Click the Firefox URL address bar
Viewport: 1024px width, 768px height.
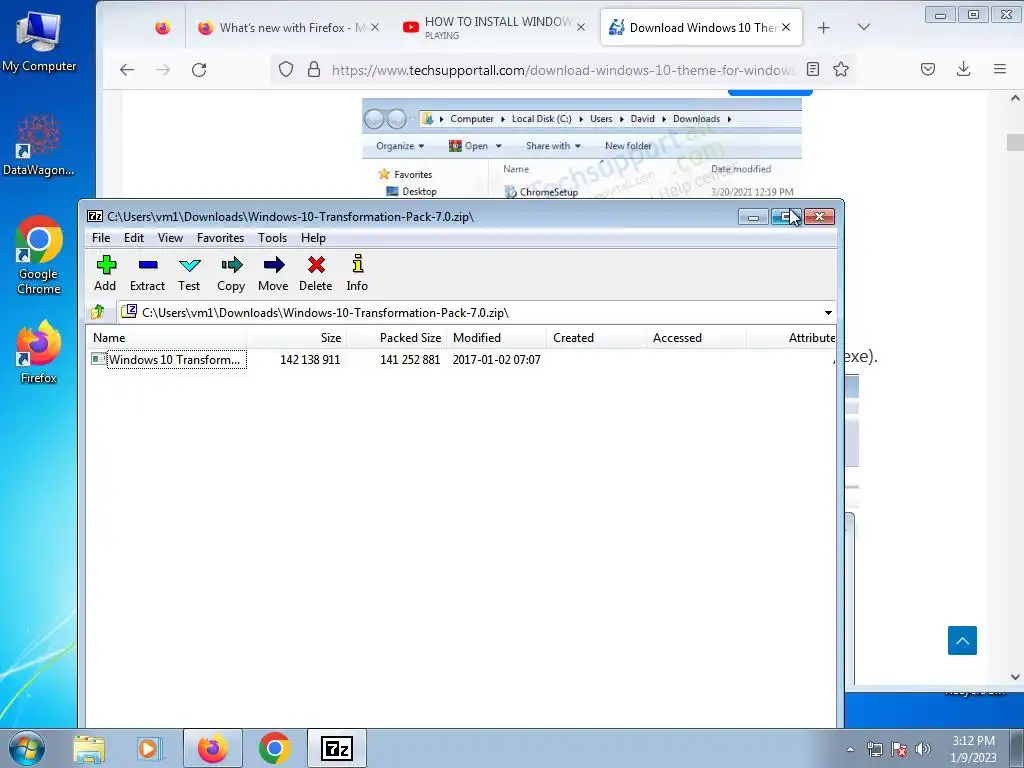tap(563, 70)
